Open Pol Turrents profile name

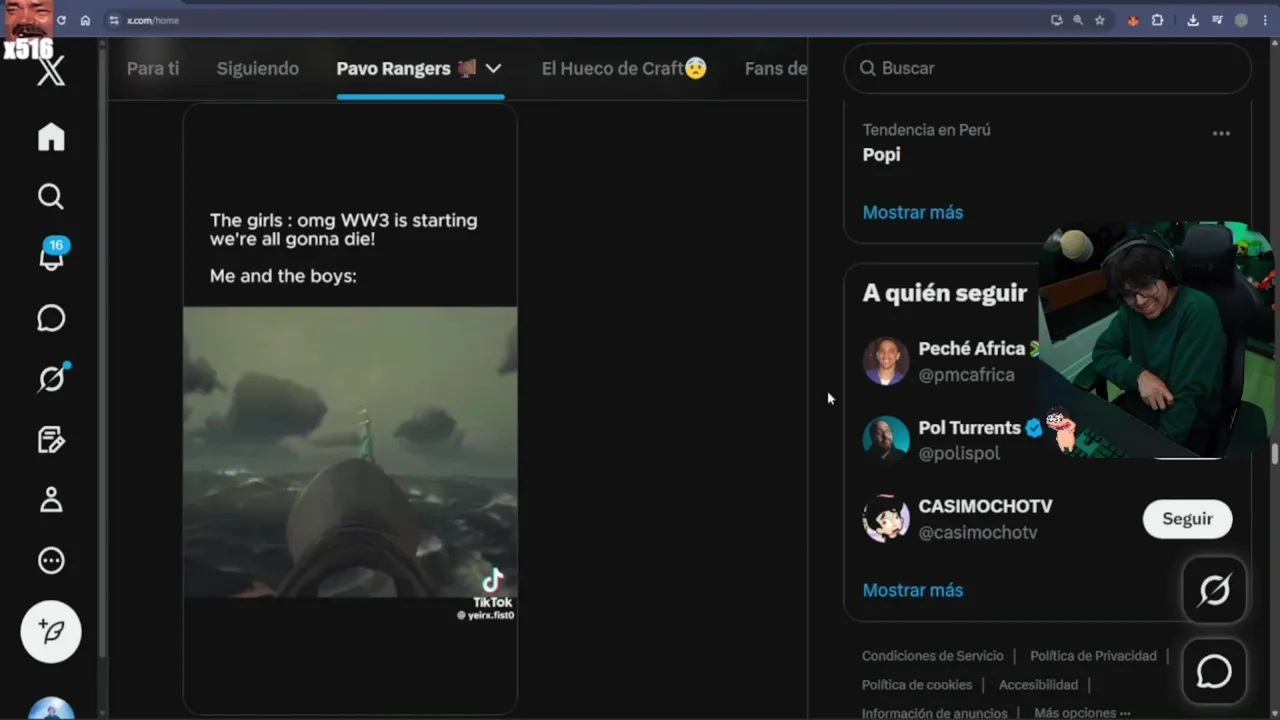(x=969, y=427)
